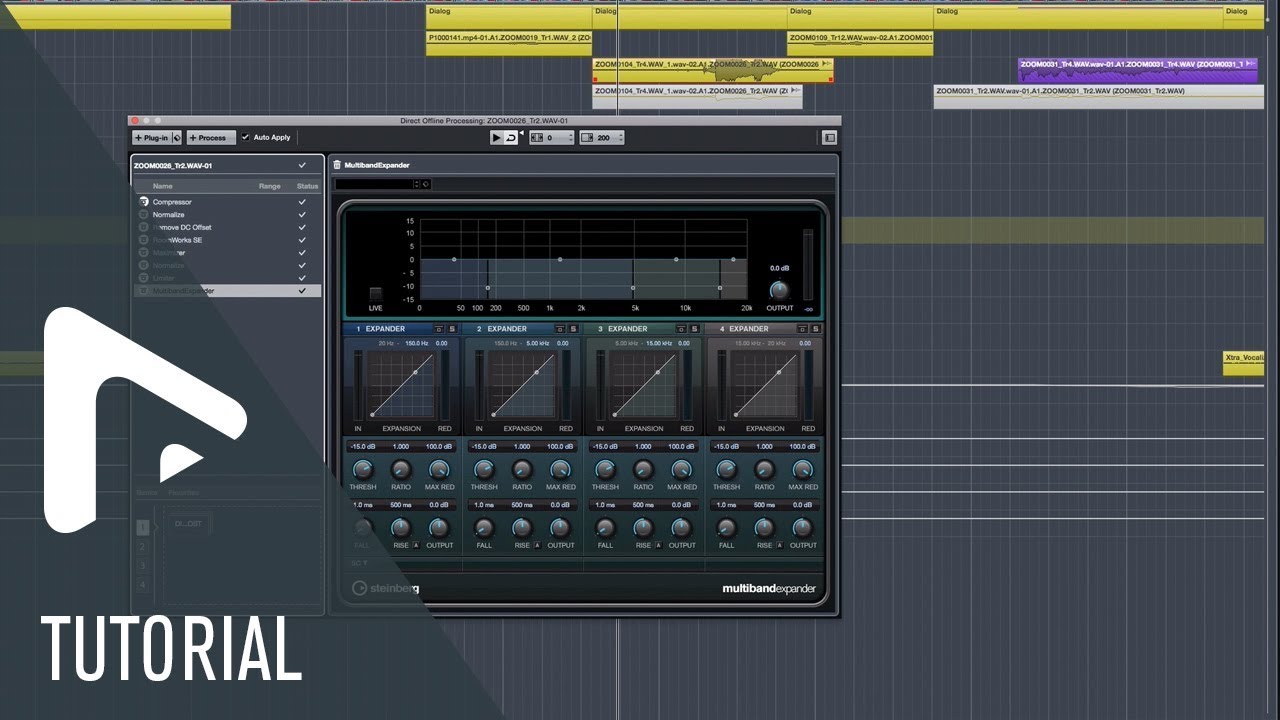
Task: Select the Xtra_Vocal clip at right edge
Action: click(x=1244, y=363)
